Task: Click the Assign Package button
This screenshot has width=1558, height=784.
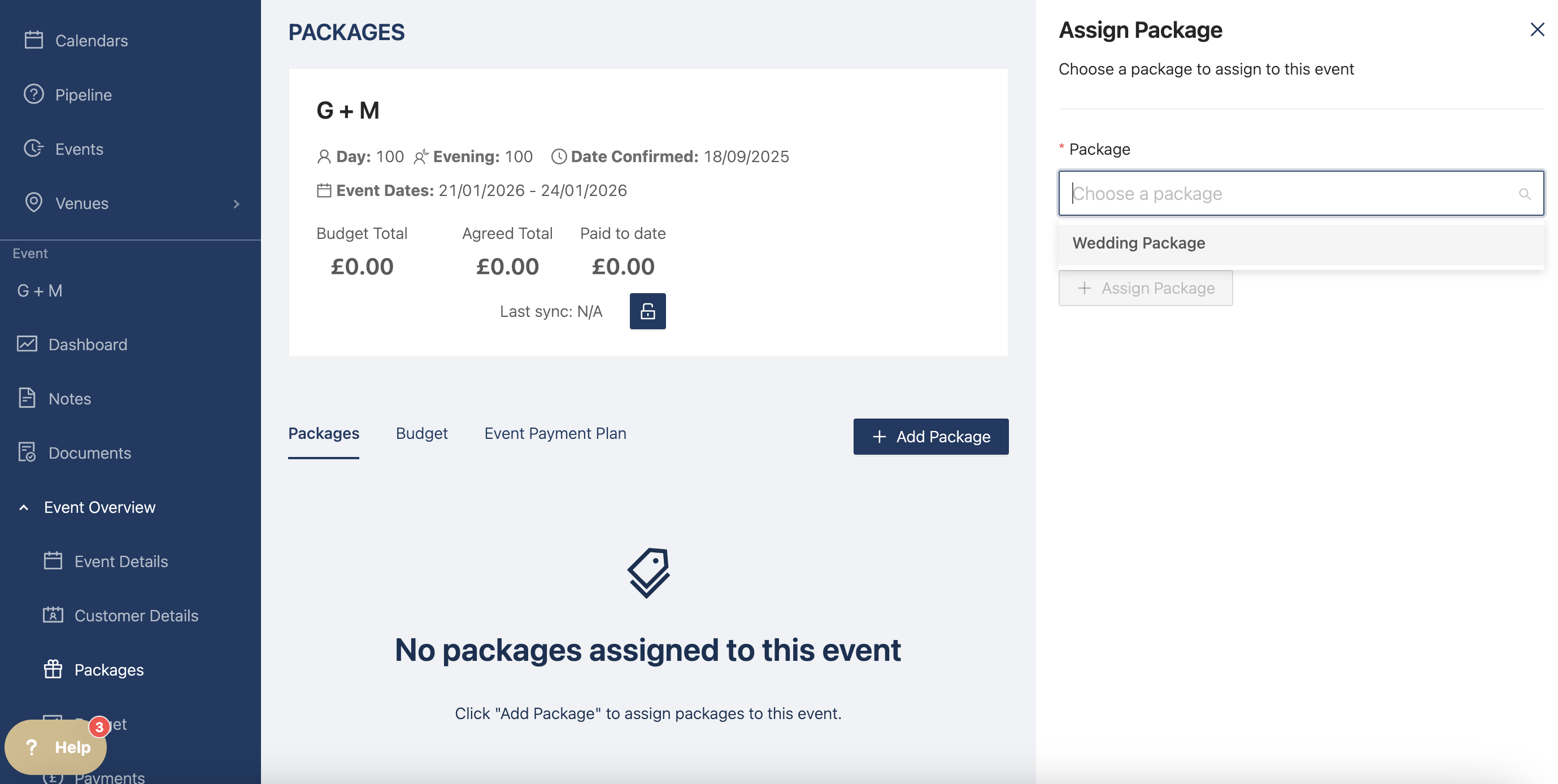Action: (1145, 288)
